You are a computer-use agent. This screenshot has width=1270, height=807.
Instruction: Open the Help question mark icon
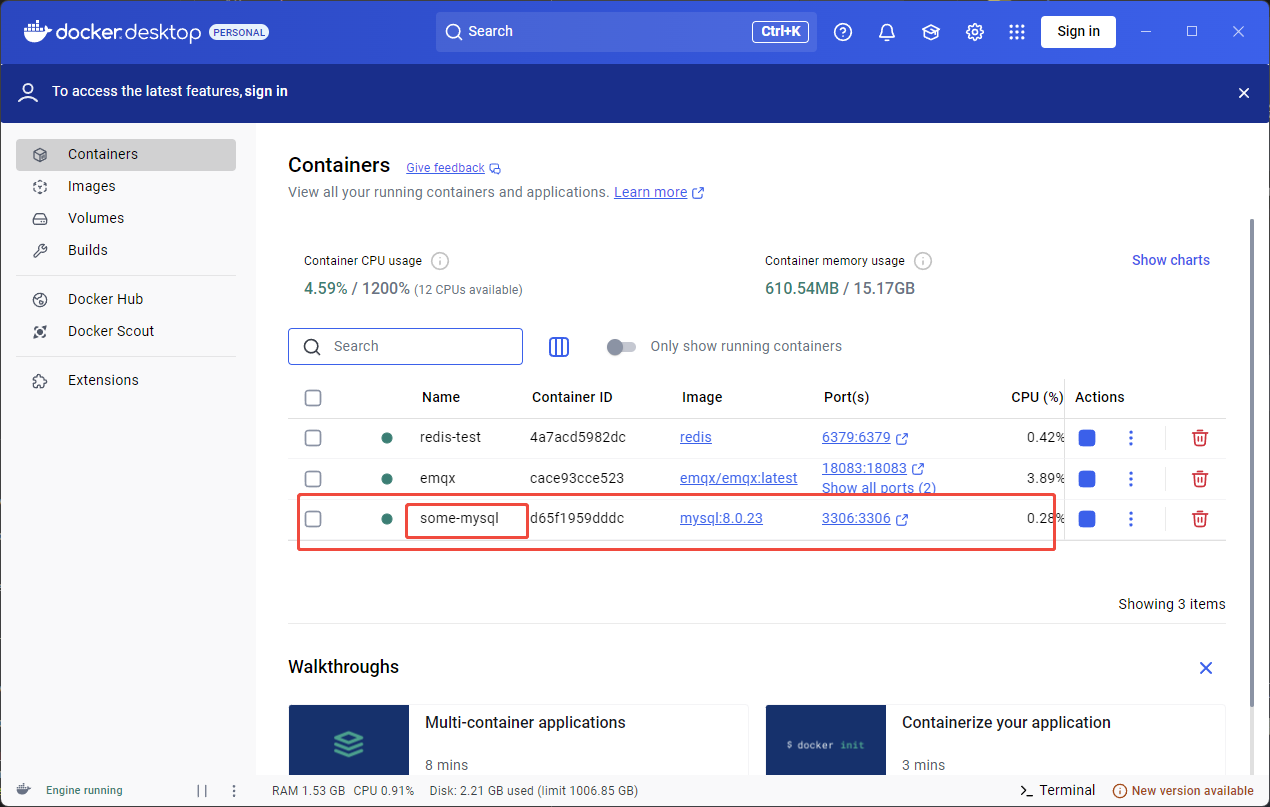coord(843,32)
